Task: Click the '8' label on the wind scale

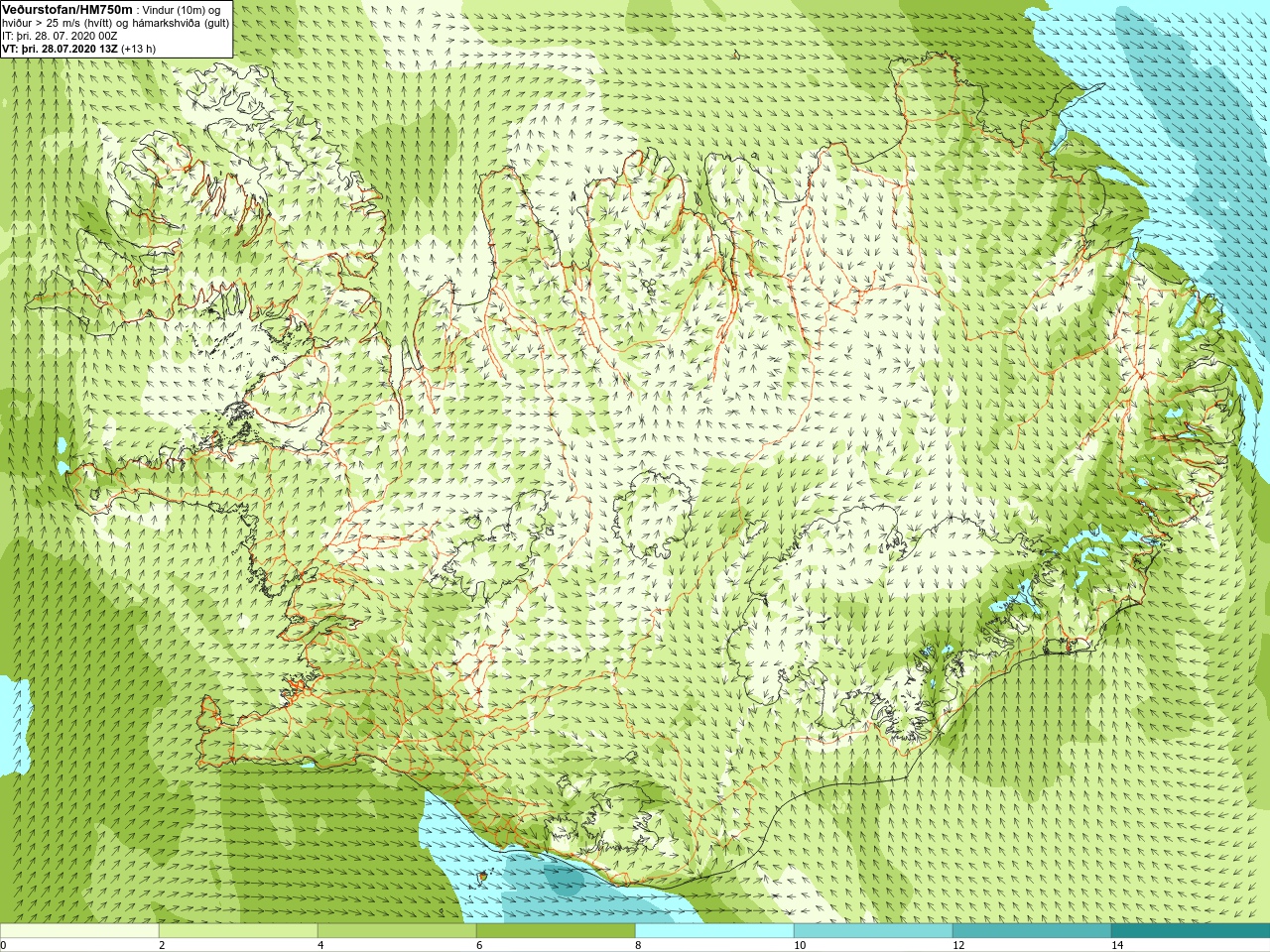Action: 638,945
